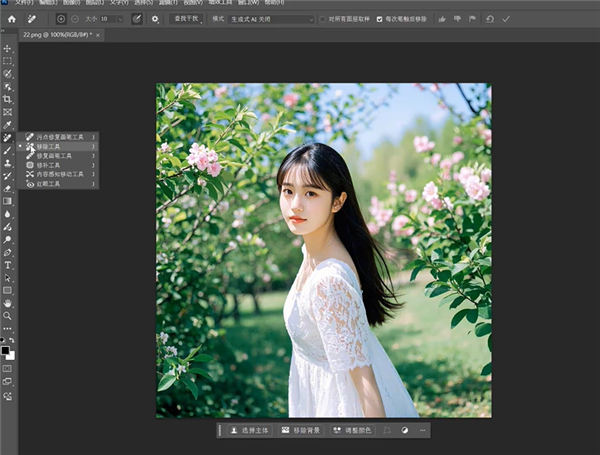Click the foreground color swatch

[x=5, y=350]
